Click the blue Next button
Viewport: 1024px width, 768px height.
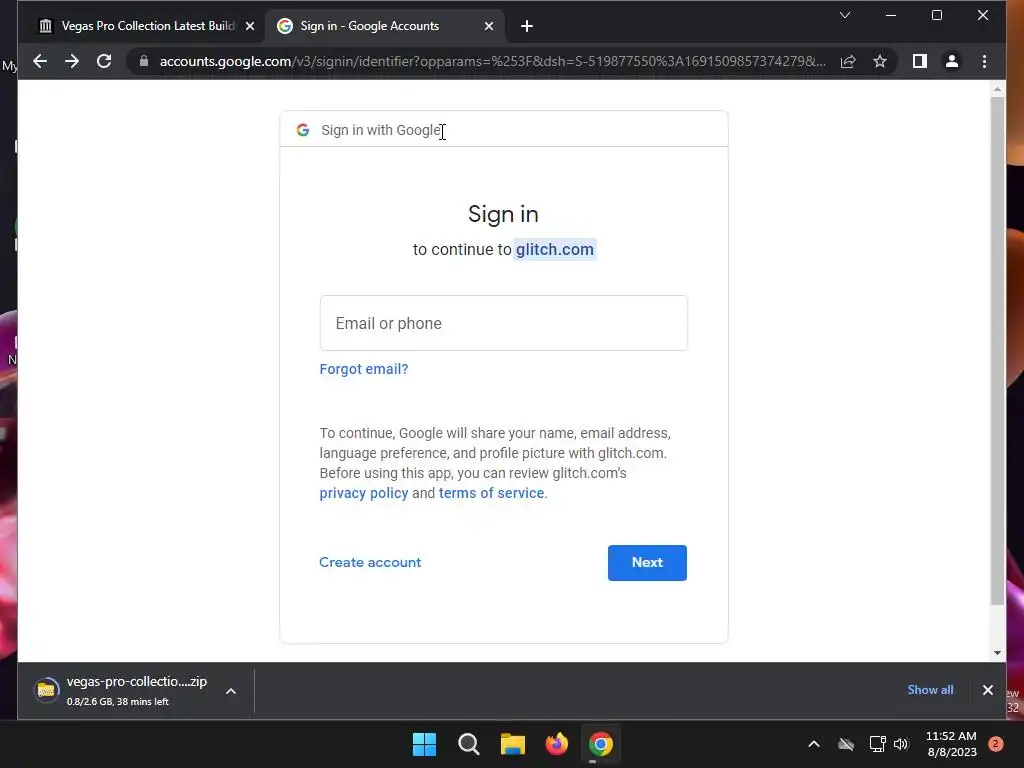647,563
